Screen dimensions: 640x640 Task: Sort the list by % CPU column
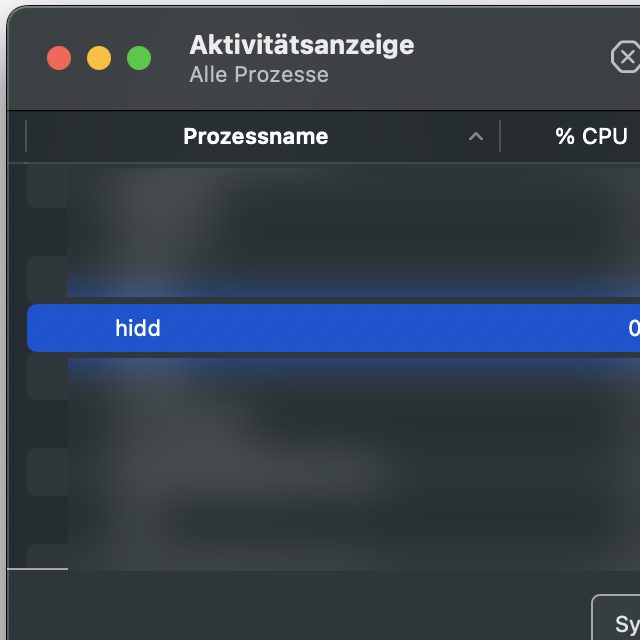pyautogui.click(x=591, y=137)
